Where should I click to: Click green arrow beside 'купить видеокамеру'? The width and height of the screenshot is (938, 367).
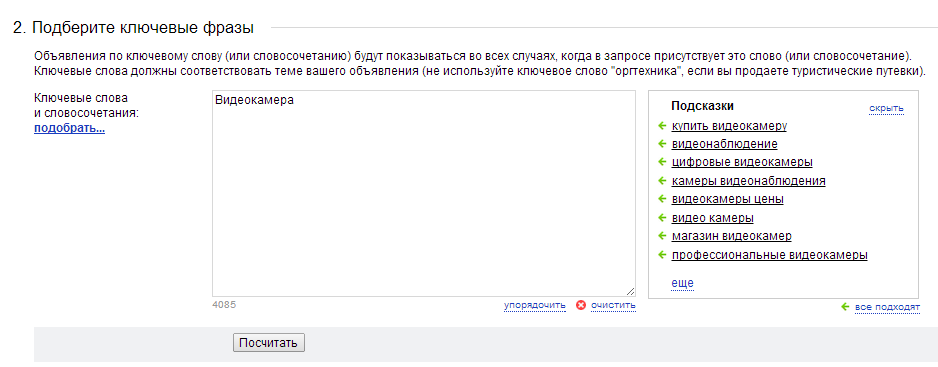(x=662, y=126)
